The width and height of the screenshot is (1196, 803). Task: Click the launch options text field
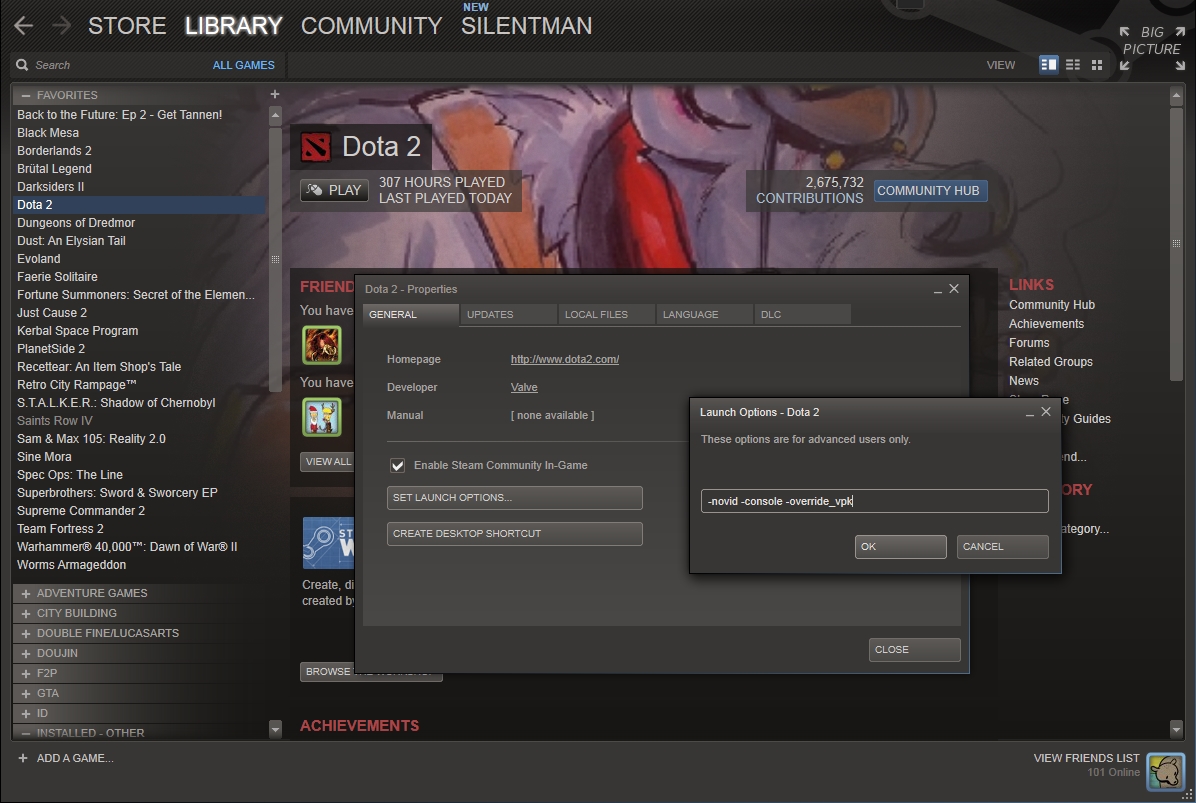[x=874, y=501]
